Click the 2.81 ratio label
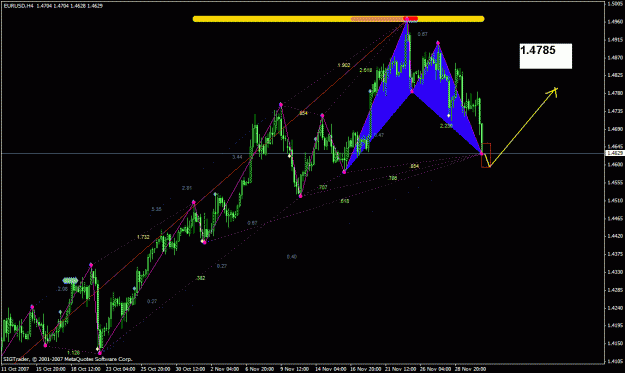The height and width of the screenshot is (373, 625). point(187,188)
